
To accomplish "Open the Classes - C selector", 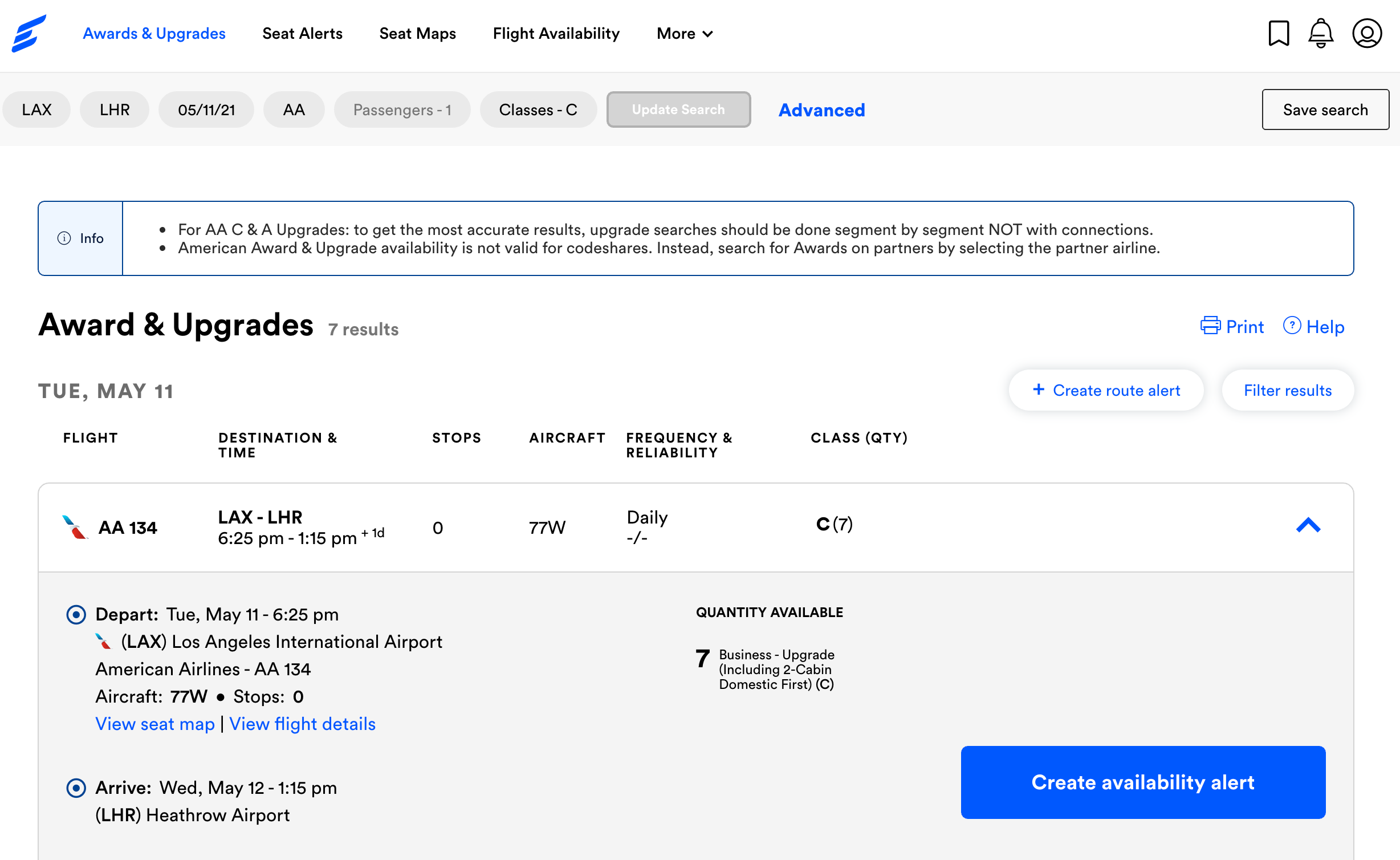I will [538, 109].
